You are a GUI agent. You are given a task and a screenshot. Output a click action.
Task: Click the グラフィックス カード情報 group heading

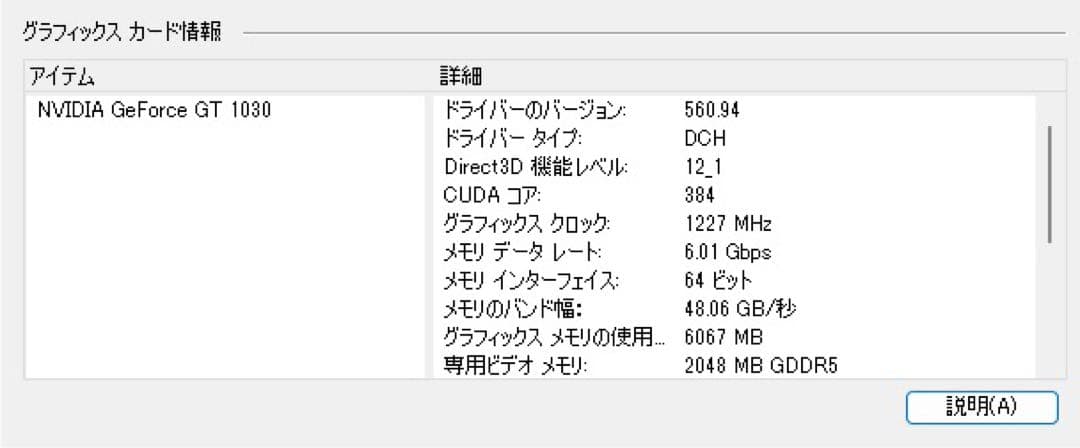pos(122,33)
